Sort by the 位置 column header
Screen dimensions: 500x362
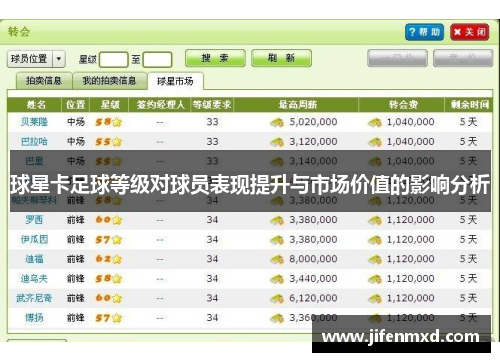point(76,105)
